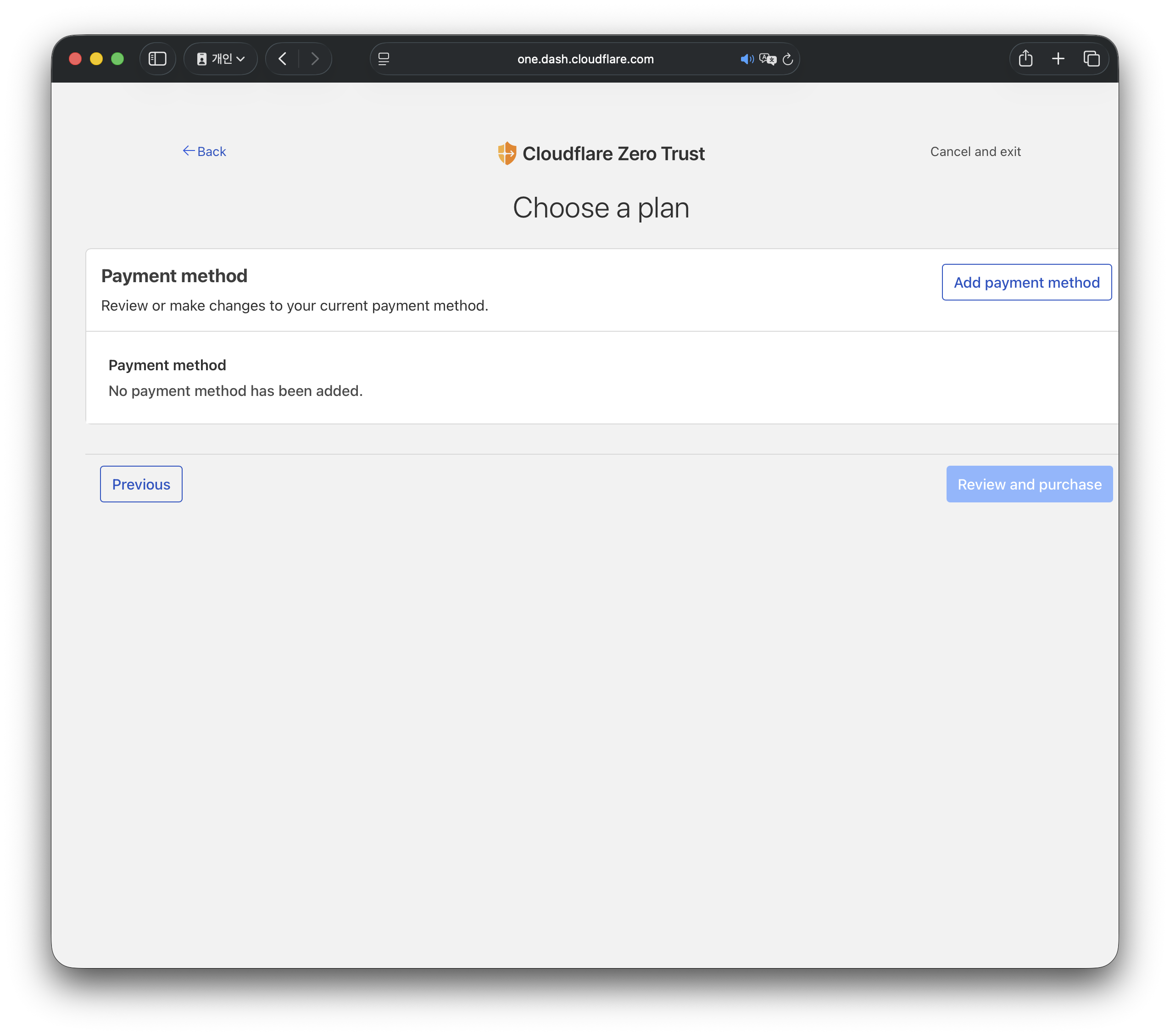Click the yellow minimize window button
The height and width of the screenshot is (1036, 1170).
(x=96, y=59)
